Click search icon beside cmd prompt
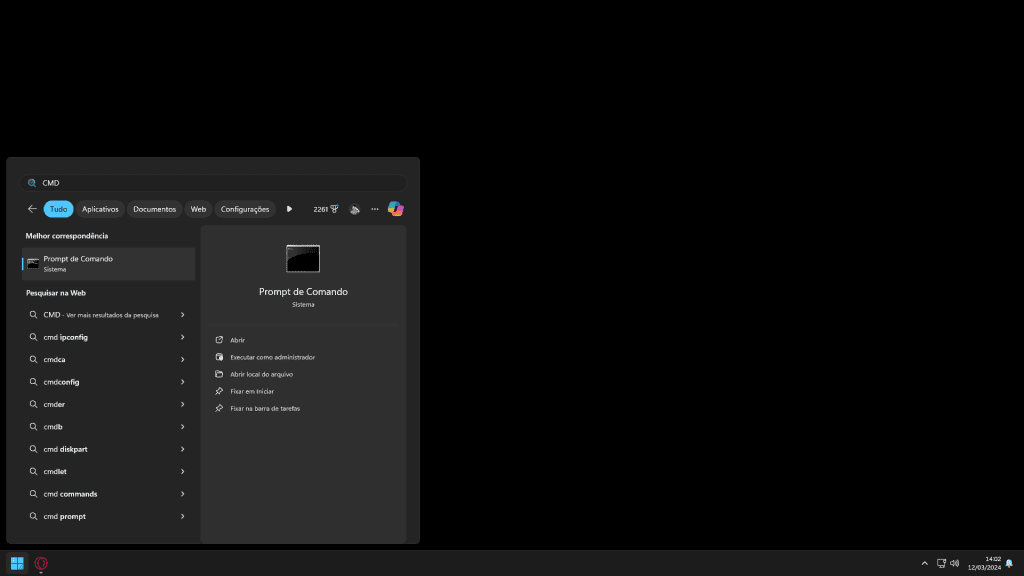The height and width of the screenshot is (576, 1024). (x=33, y=516)
